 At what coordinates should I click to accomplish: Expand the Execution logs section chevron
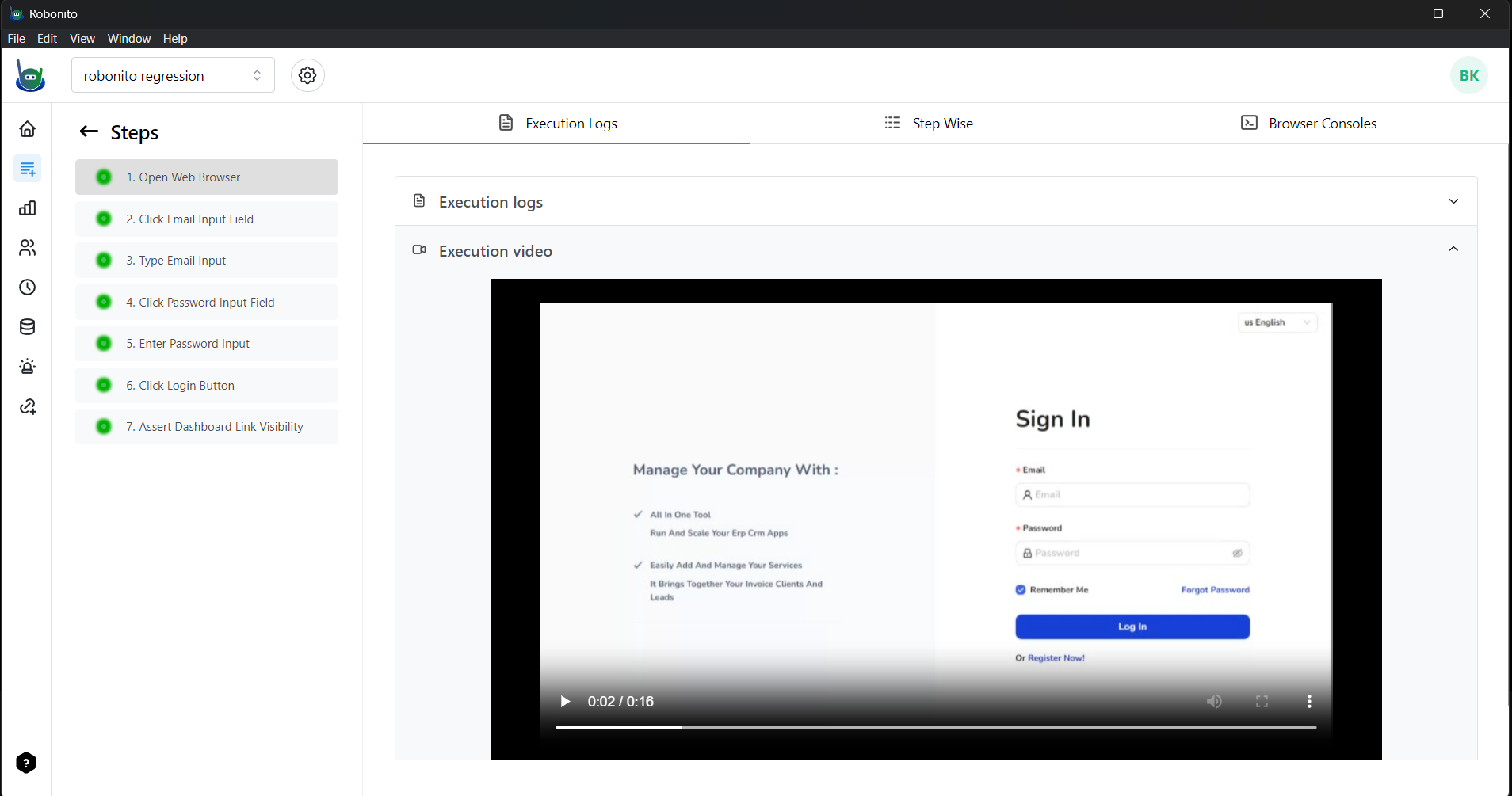point(1453,201)
